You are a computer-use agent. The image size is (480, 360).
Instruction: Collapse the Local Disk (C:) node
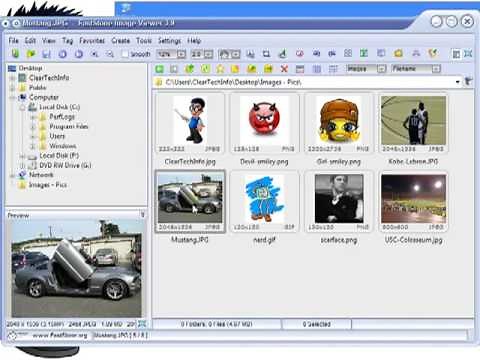click(x=22, y=107)
